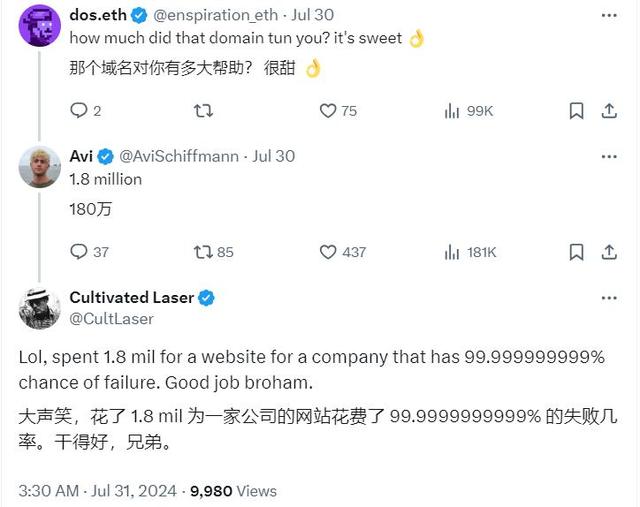
Task: Retweet Avi's 1.8 million reply
Action: [x=203, y=252]
